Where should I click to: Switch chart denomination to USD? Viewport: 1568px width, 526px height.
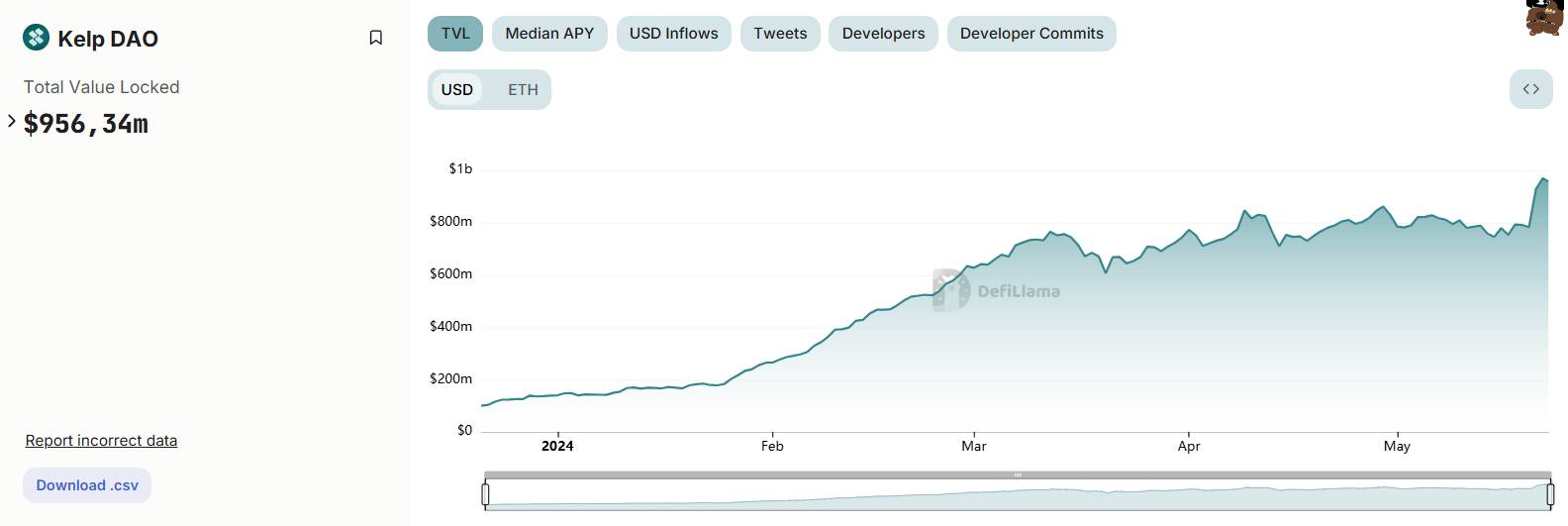point(457,89)
